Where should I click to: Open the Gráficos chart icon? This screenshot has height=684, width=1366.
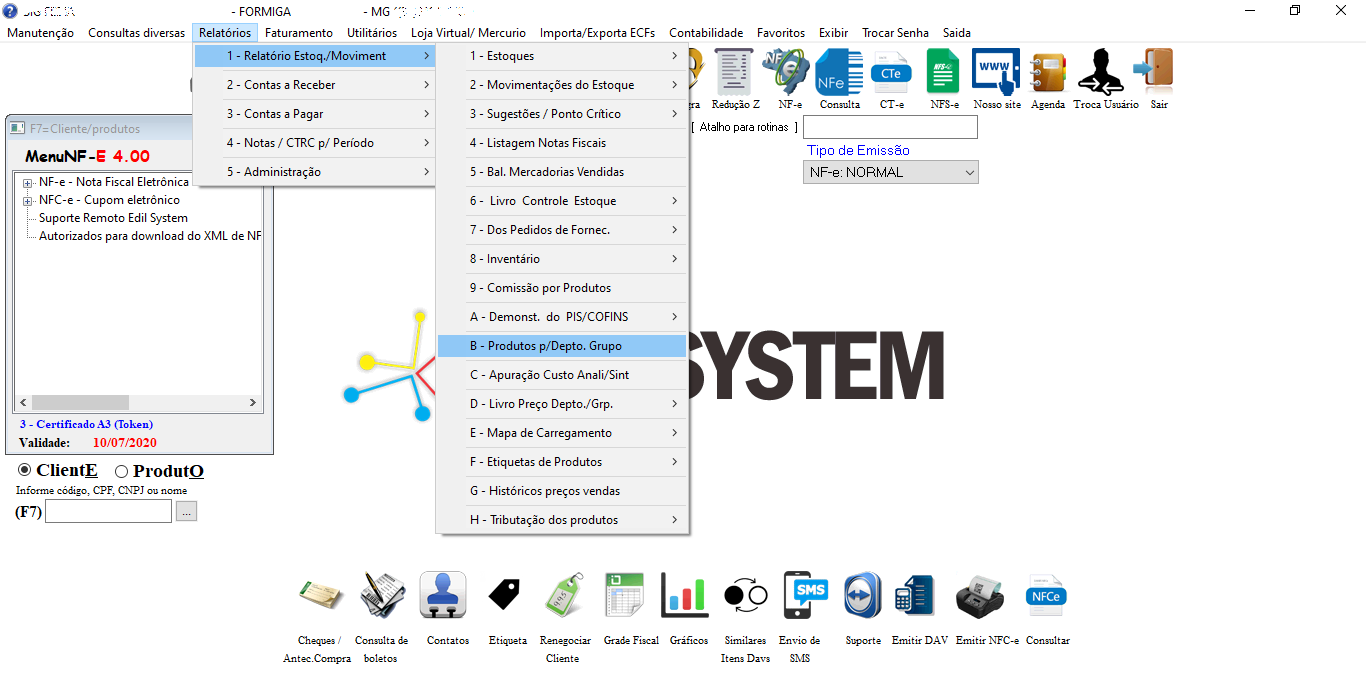(687, 597)
